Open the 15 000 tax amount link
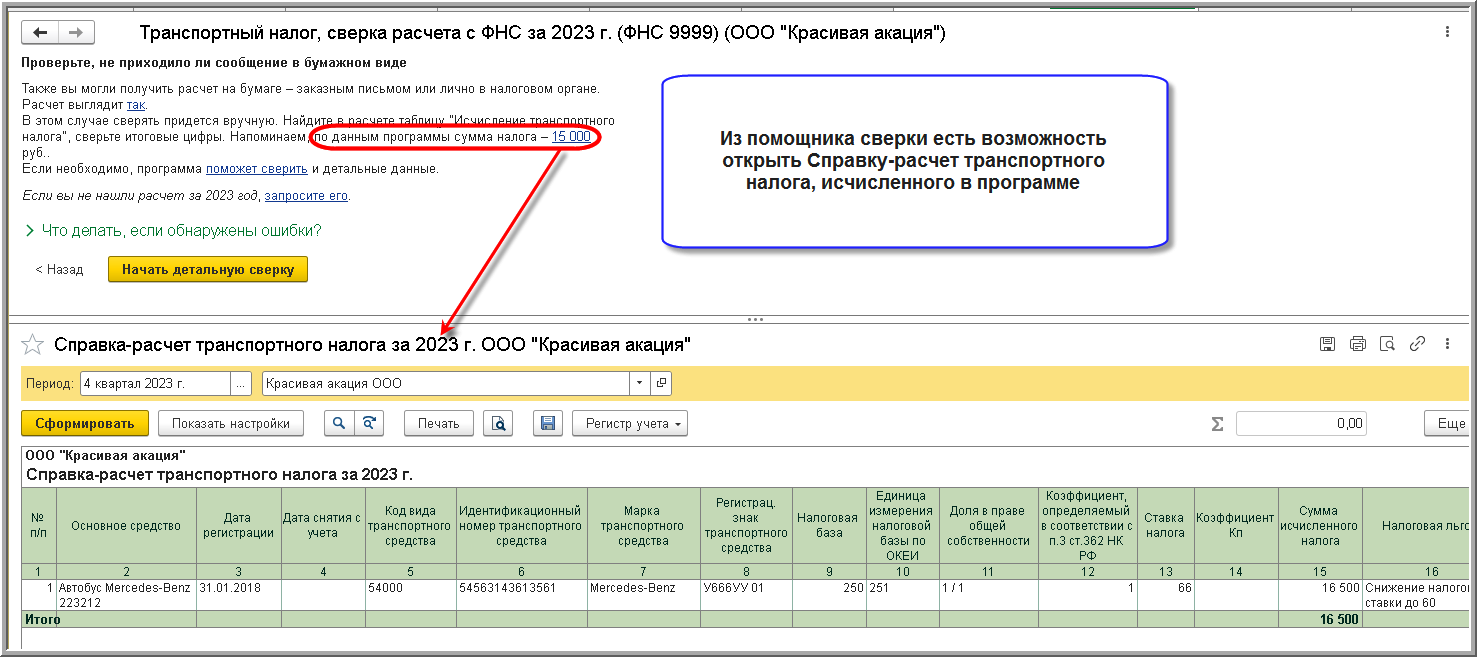The width and height of the screenshot is (1477, 657). click(x=571, y=136)
